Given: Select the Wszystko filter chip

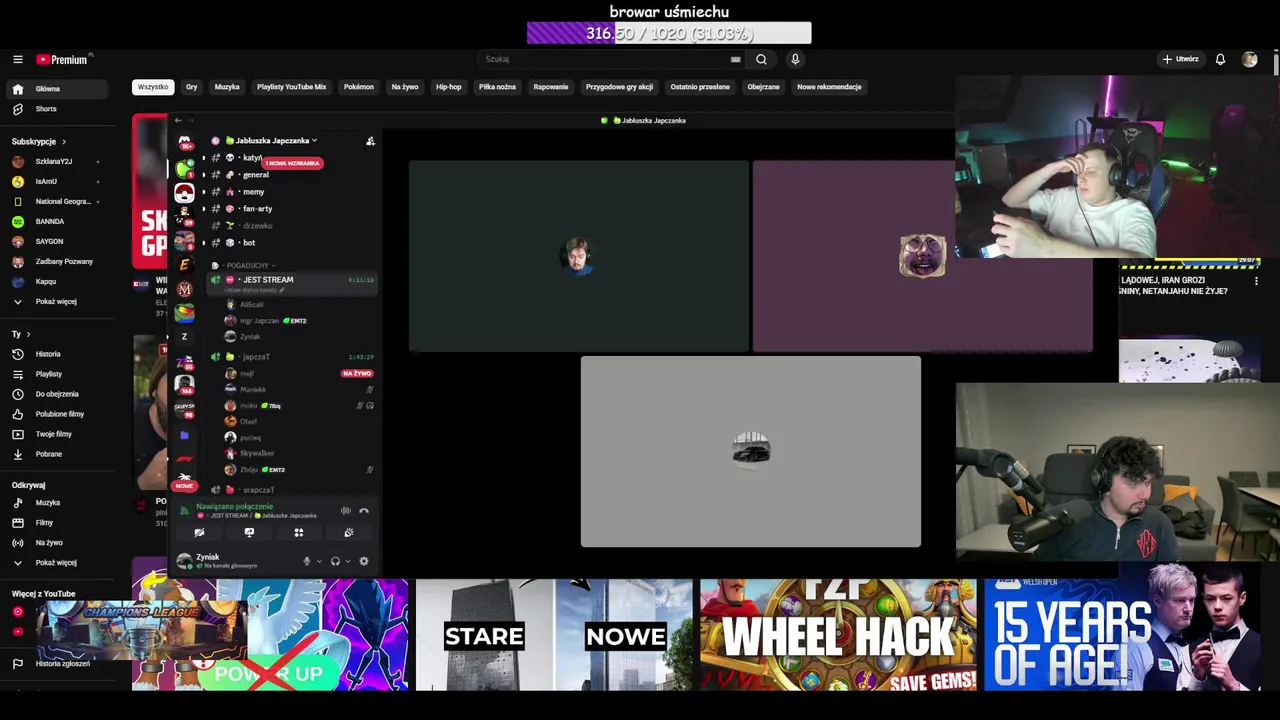Looking at the screenshot, I should 153,87.
